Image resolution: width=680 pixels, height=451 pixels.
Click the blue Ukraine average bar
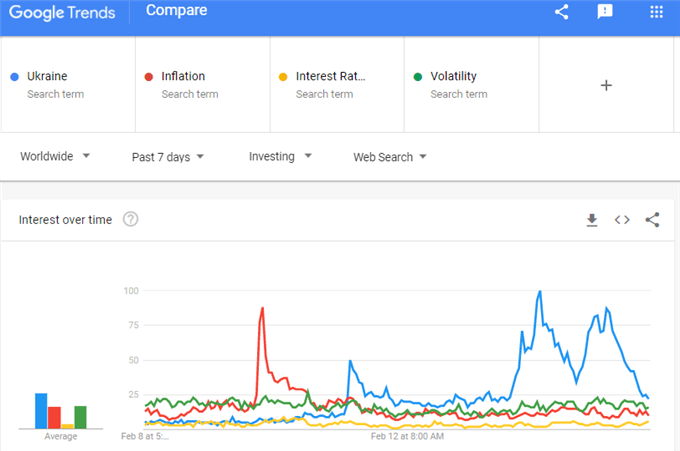(x=41, y=411)
